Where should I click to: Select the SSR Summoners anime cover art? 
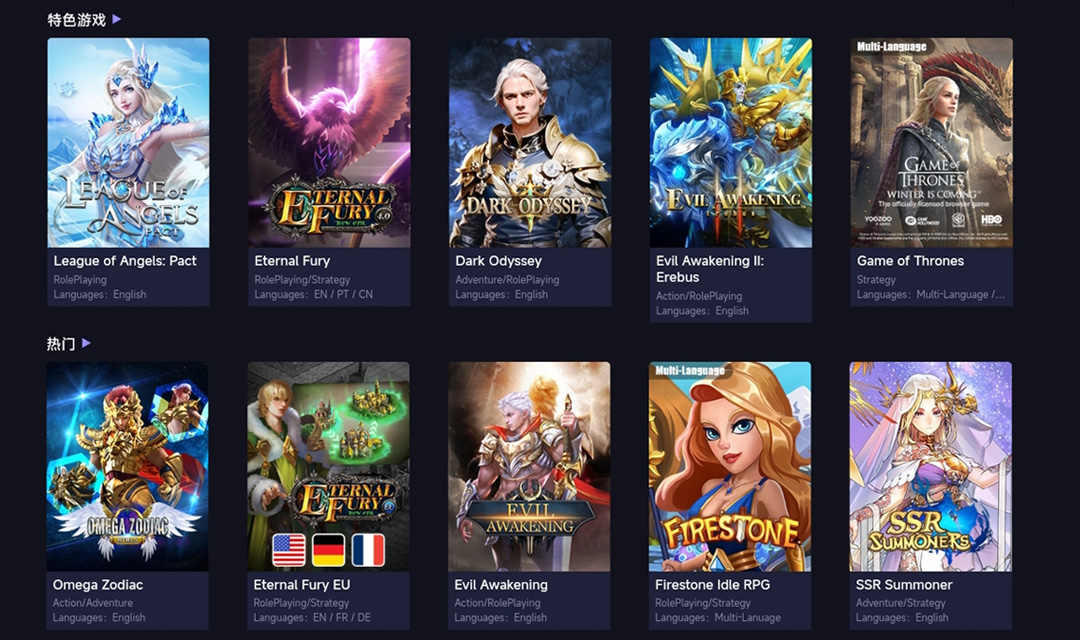pos(931,466)
